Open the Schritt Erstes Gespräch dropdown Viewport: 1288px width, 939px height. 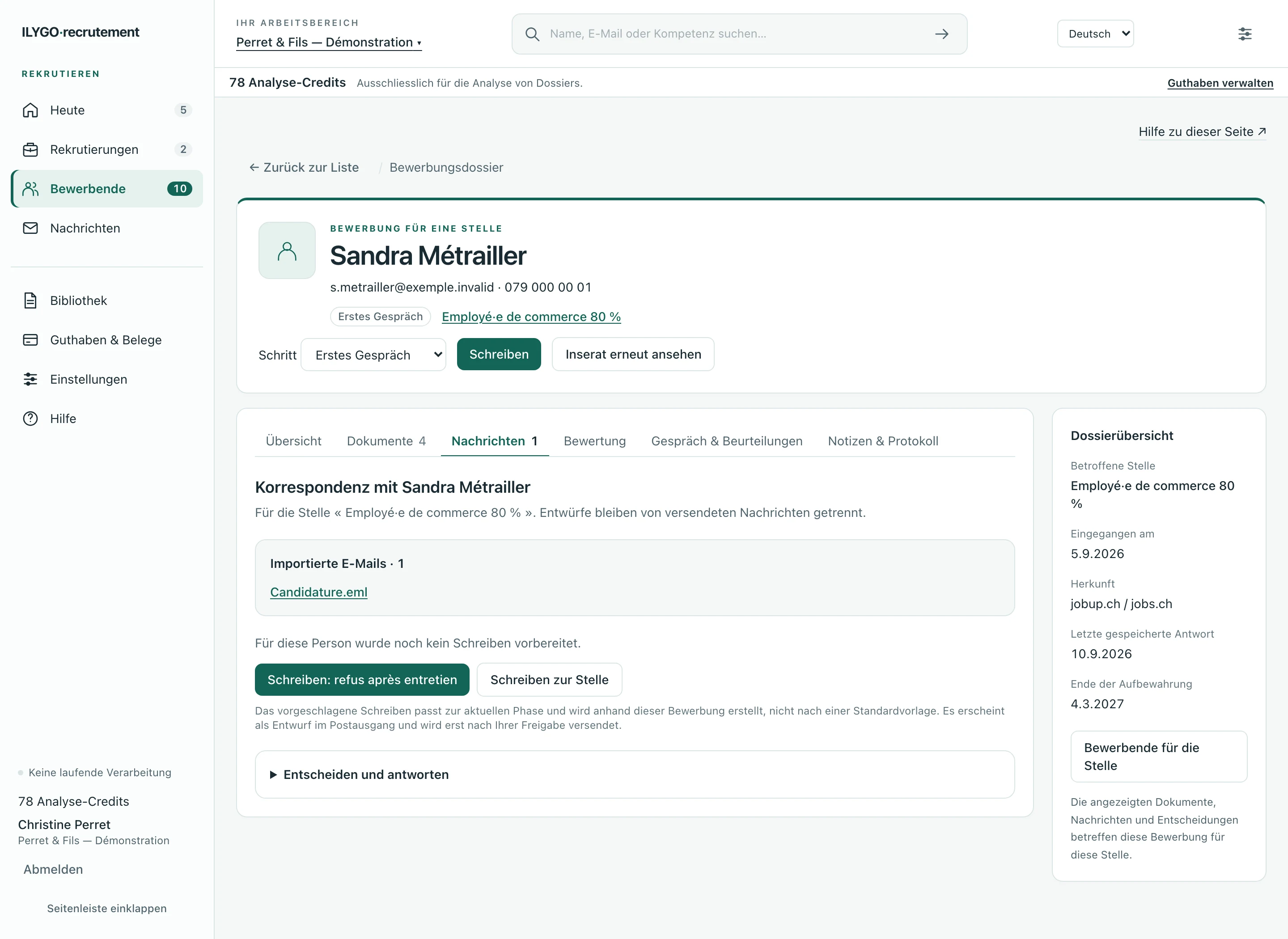[373, 355]
